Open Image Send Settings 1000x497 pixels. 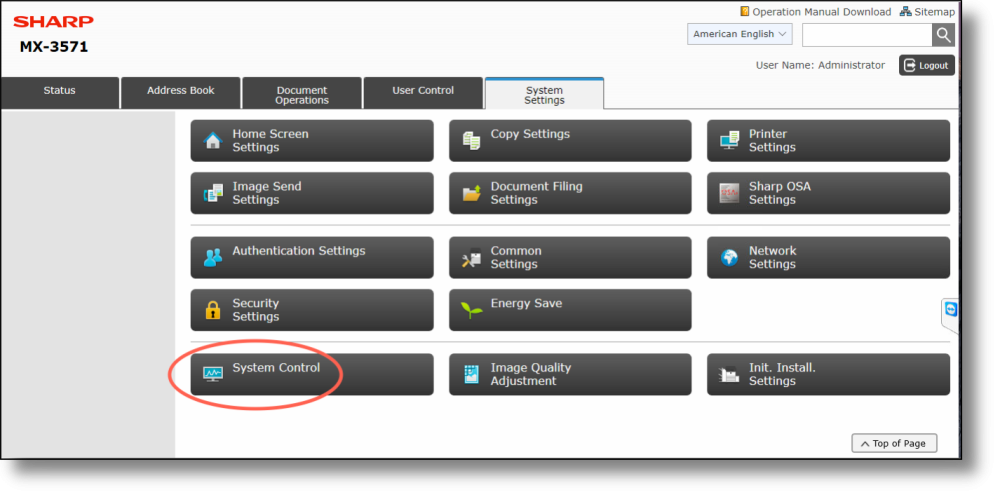312,193
